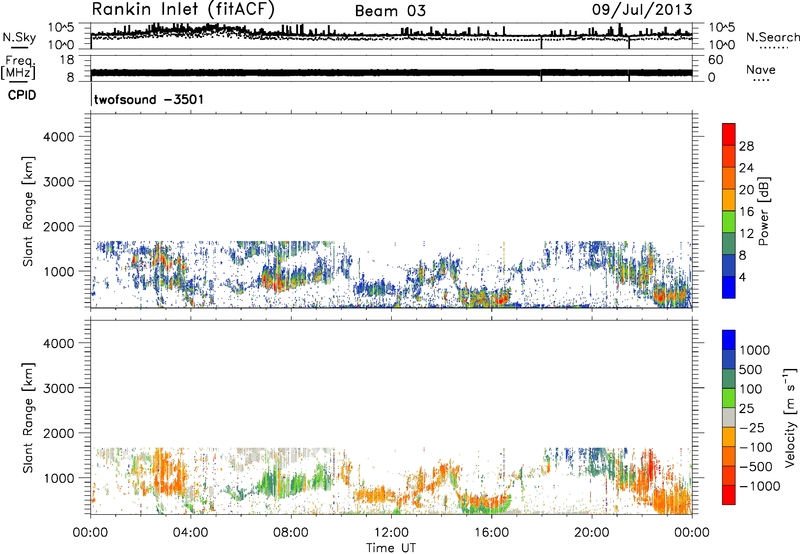Click the 'Power [dB]' colorbar label
Screen dimensions: 800x554
(763, 211)
